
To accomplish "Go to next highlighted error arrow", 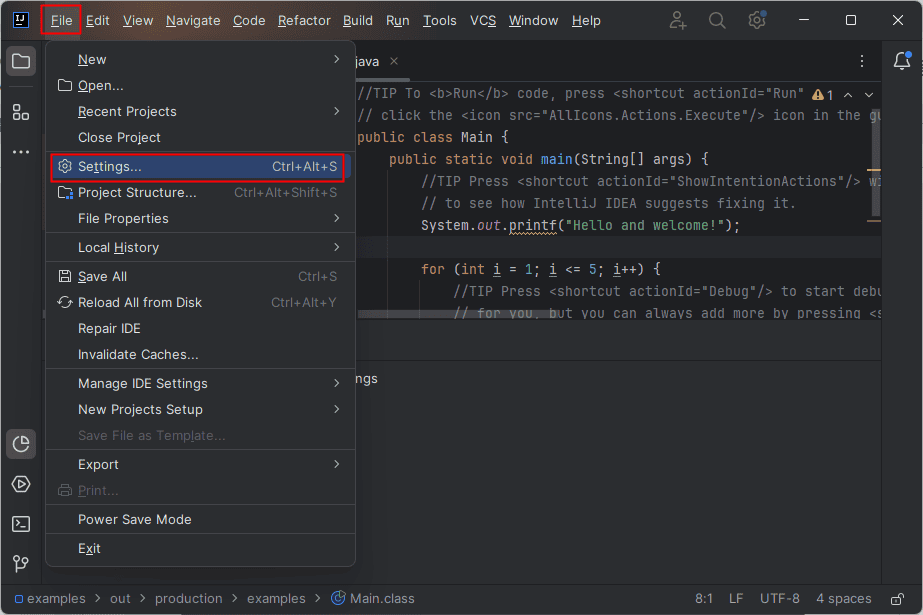I will (869, 95).
